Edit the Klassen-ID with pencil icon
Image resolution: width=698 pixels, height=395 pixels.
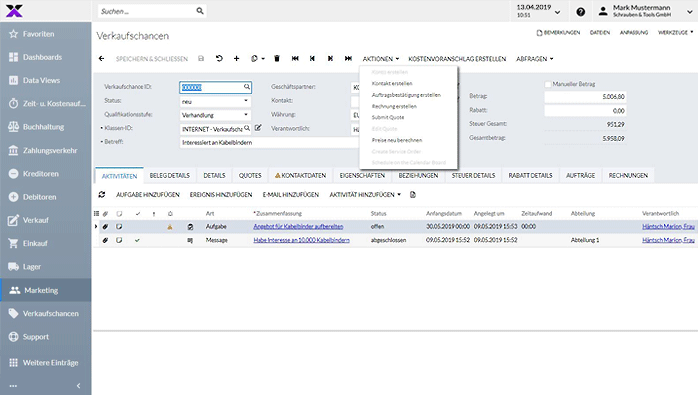[258, 128]
